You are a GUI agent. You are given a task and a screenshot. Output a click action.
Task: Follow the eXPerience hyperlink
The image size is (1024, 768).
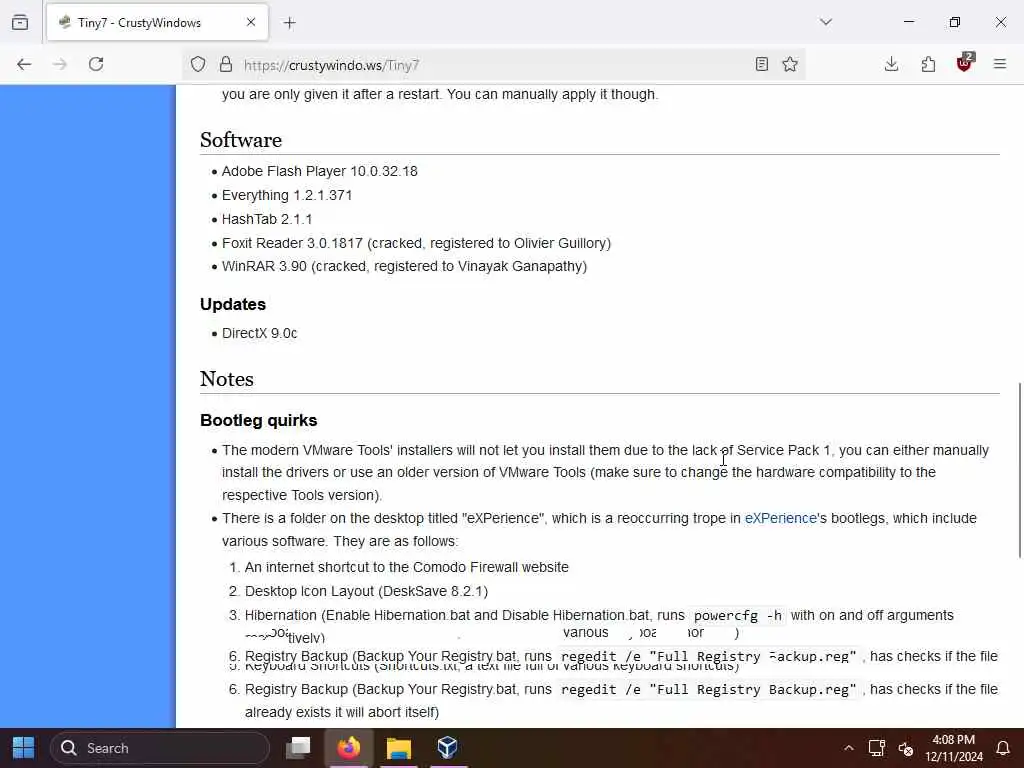[x=780, y=519]
